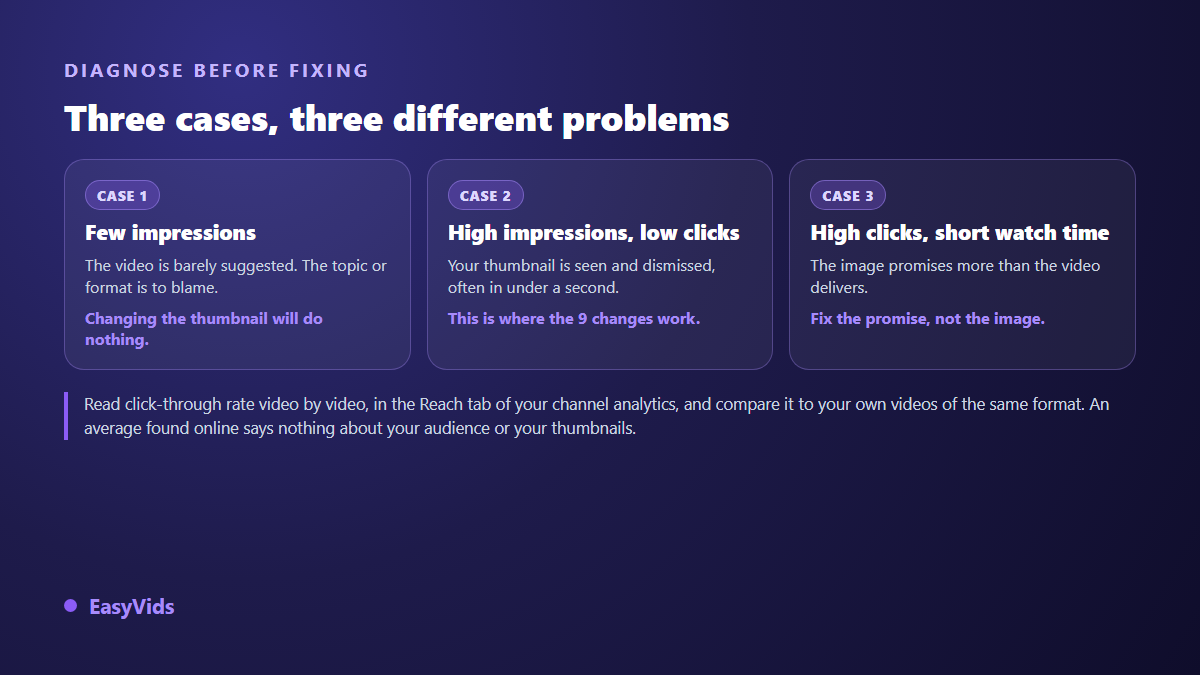Click 'Fix the promise, not the image'

pos(927,319)
